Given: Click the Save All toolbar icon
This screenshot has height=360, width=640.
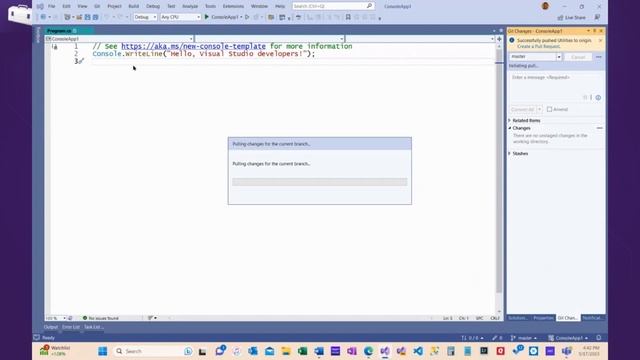Looking at the screenshot, I should [x=96, y=17].
